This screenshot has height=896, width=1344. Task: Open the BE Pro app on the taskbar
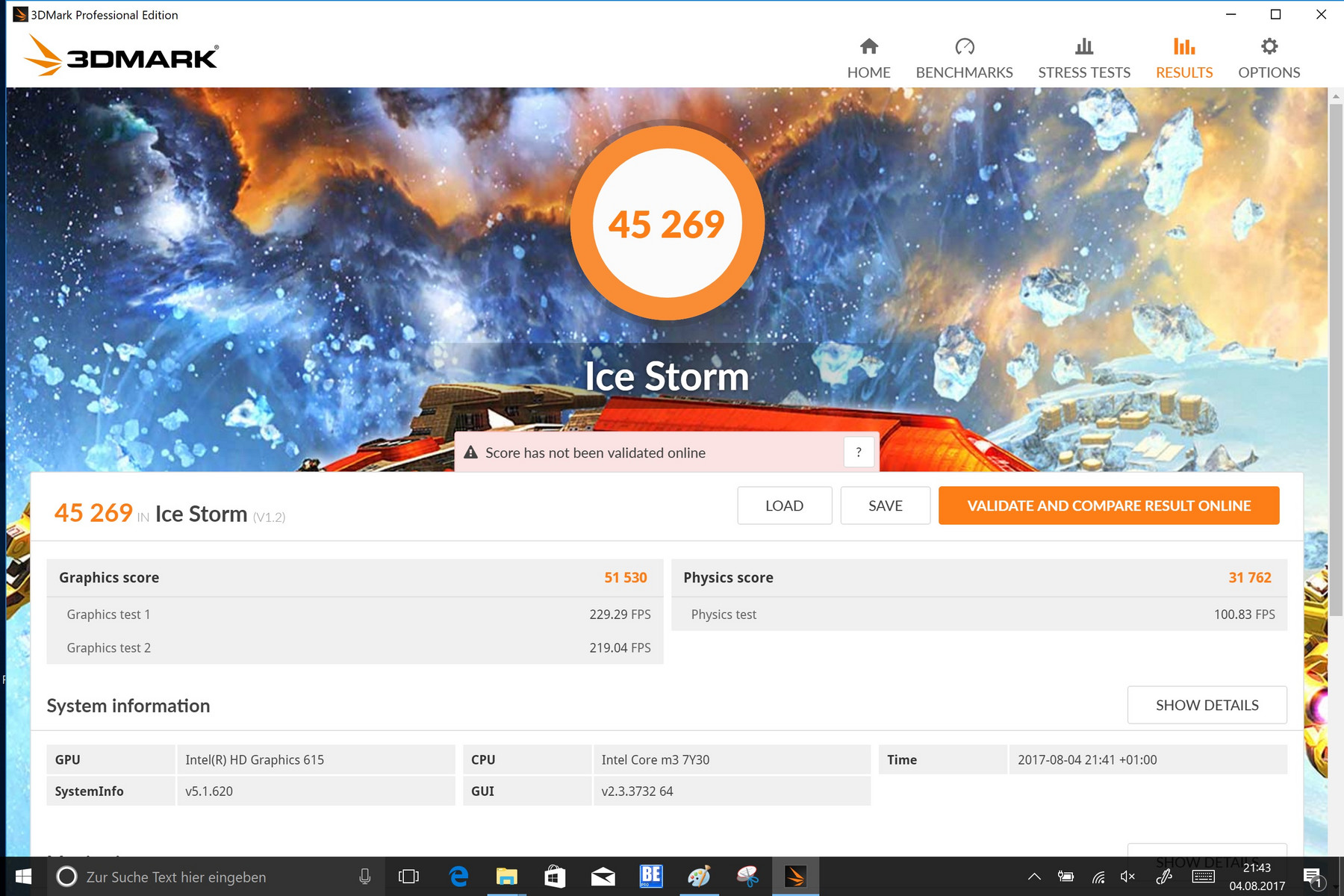pyautogui.click(x=651, y=876)
